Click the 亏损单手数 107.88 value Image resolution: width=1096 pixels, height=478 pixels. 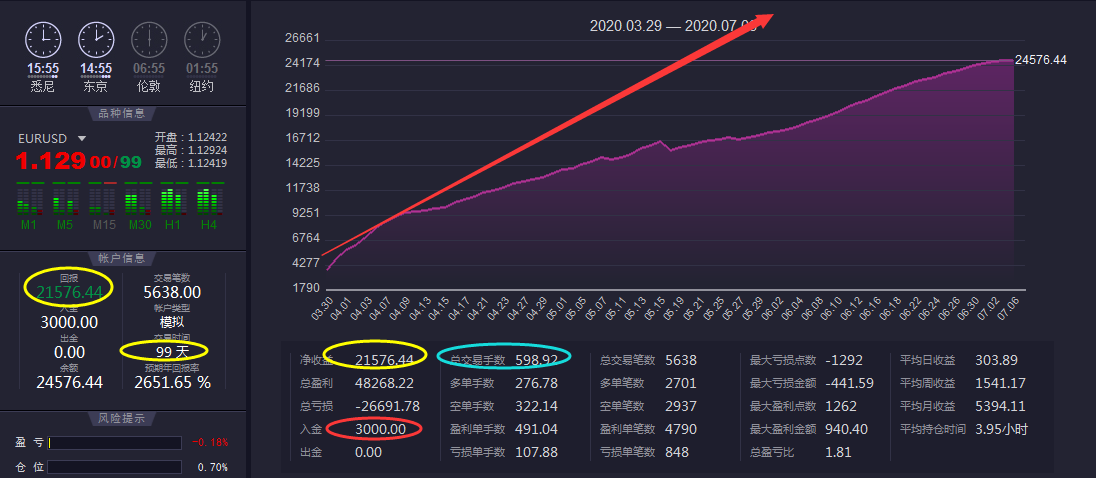(537, 452)
